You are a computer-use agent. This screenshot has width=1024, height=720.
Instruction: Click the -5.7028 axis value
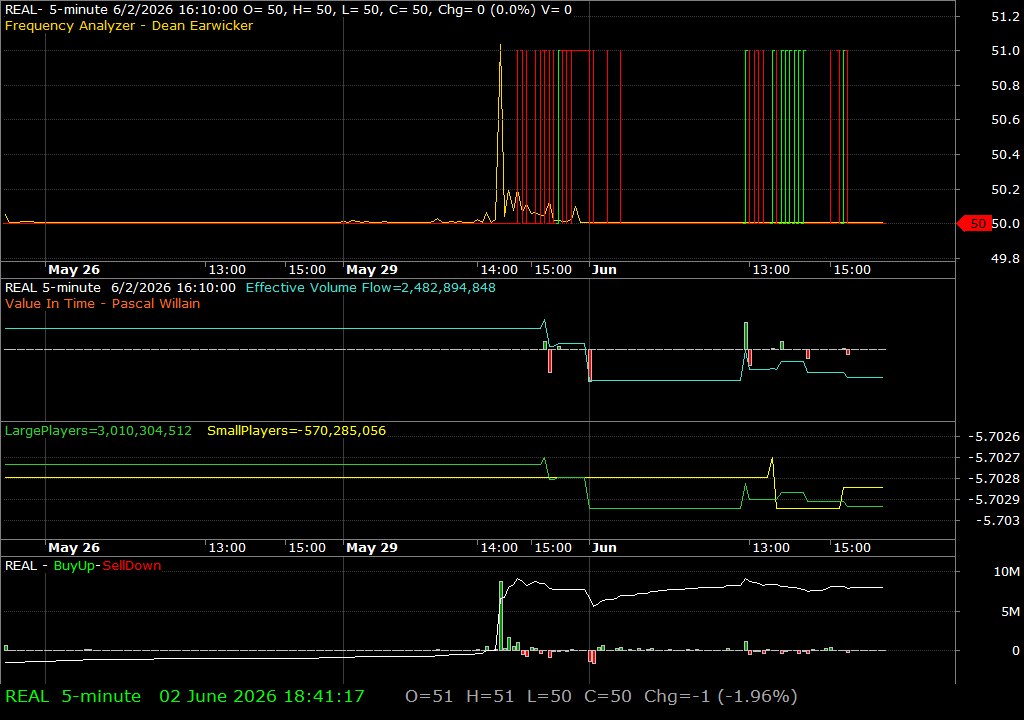click(x=993, y=478)
